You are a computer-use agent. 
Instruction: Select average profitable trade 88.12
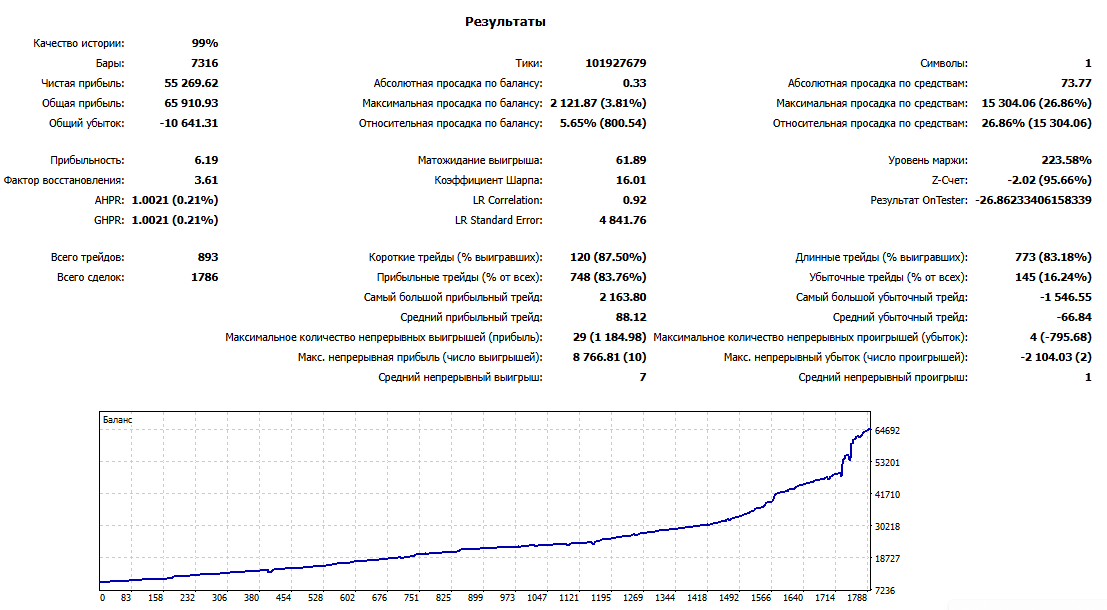click(x=631, y=317)
